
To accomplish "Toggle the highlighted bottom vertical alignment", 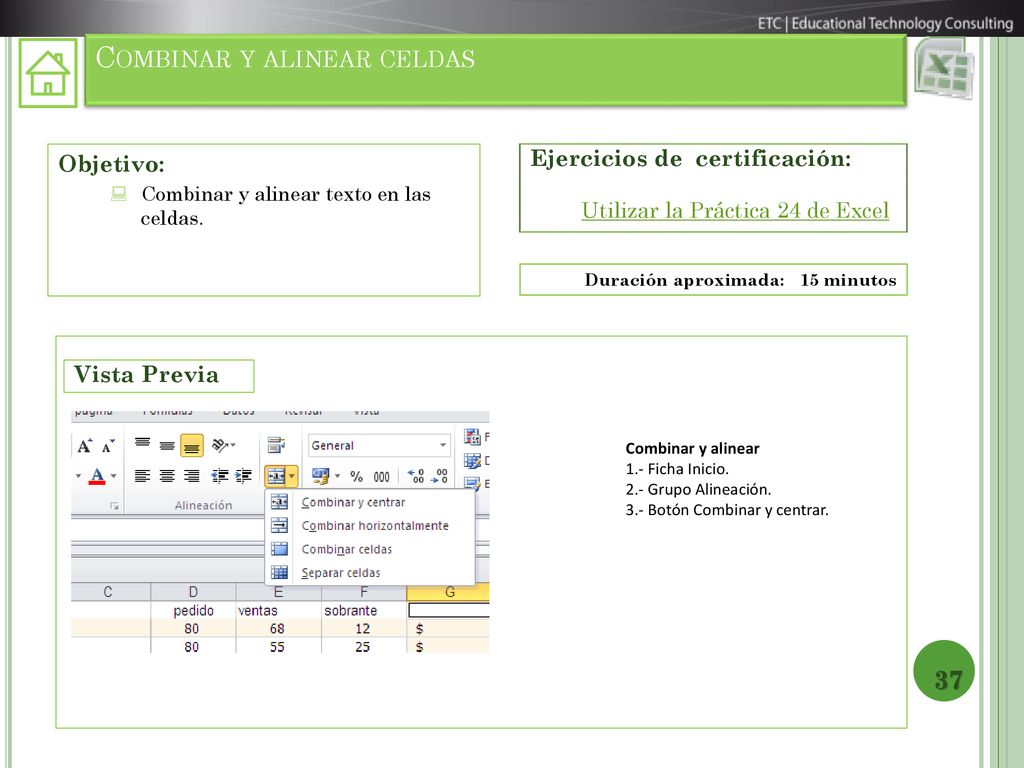I will (x=191, y=446).
